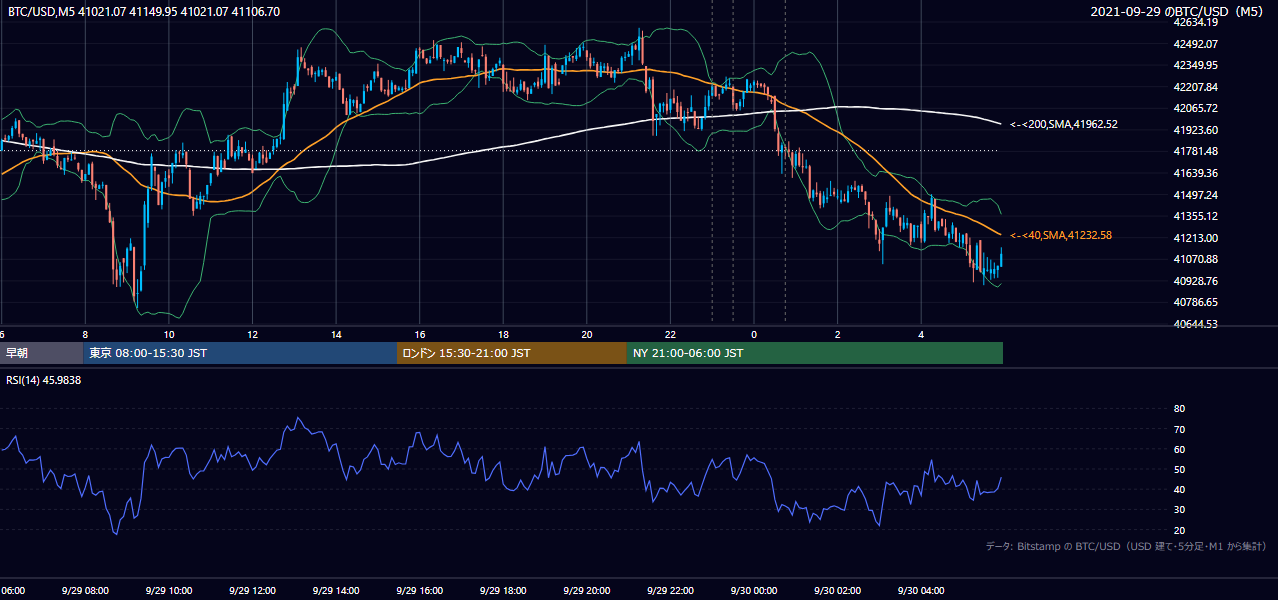Click price axis label 42634.19
This screenshot has height=600, width=1278.
pyautogui.click(x=1195, y=22)
